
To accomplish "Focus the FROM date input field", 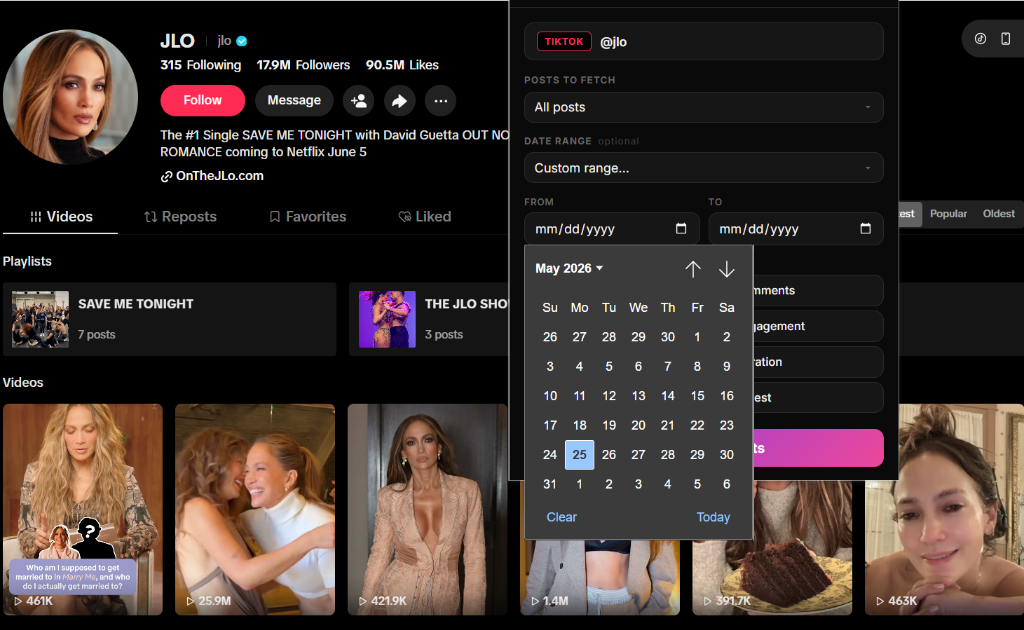I will point(612,228).
